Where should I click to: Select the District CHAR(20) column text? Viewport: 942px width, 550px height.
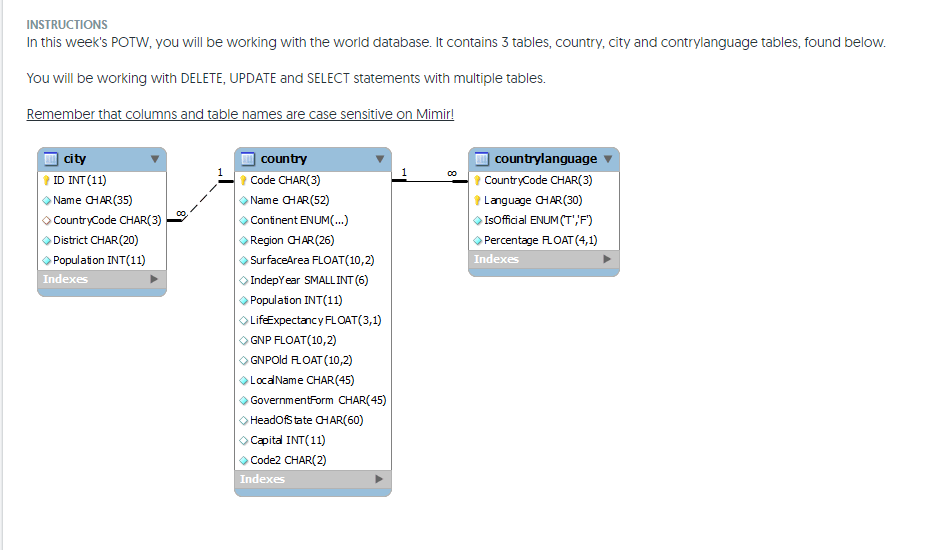pyautogui.click(x=96, y=240)
